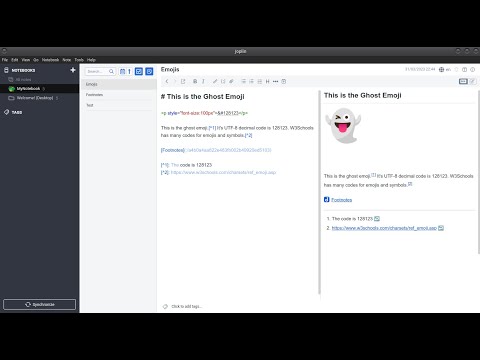Attach a file to note
The height and width of the screenshot is (360, 480).
coord(231,81)
